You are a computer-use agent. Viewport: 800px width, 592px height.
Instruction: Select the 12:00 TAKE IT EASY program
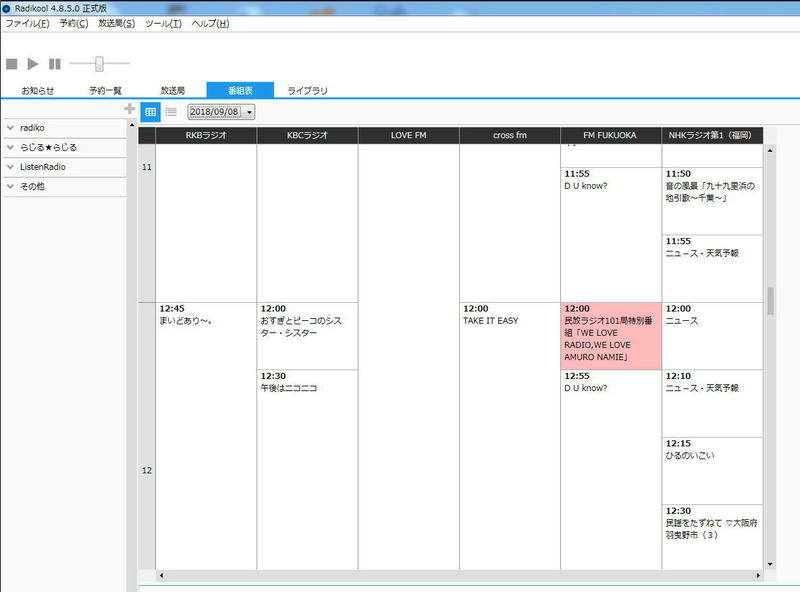point(510,436)
